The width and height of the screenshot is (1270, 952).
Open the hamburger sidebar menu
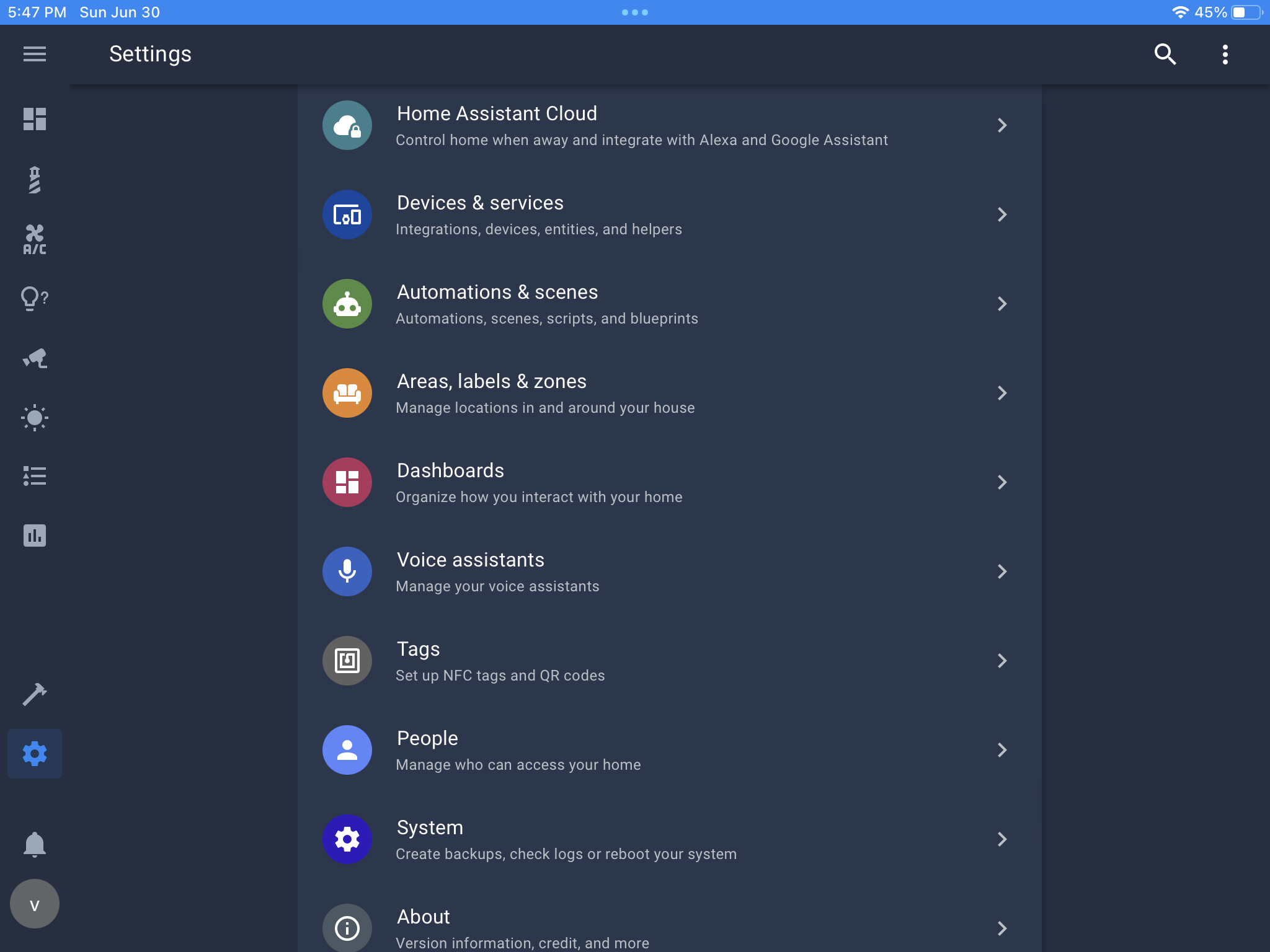coord(35,54)
